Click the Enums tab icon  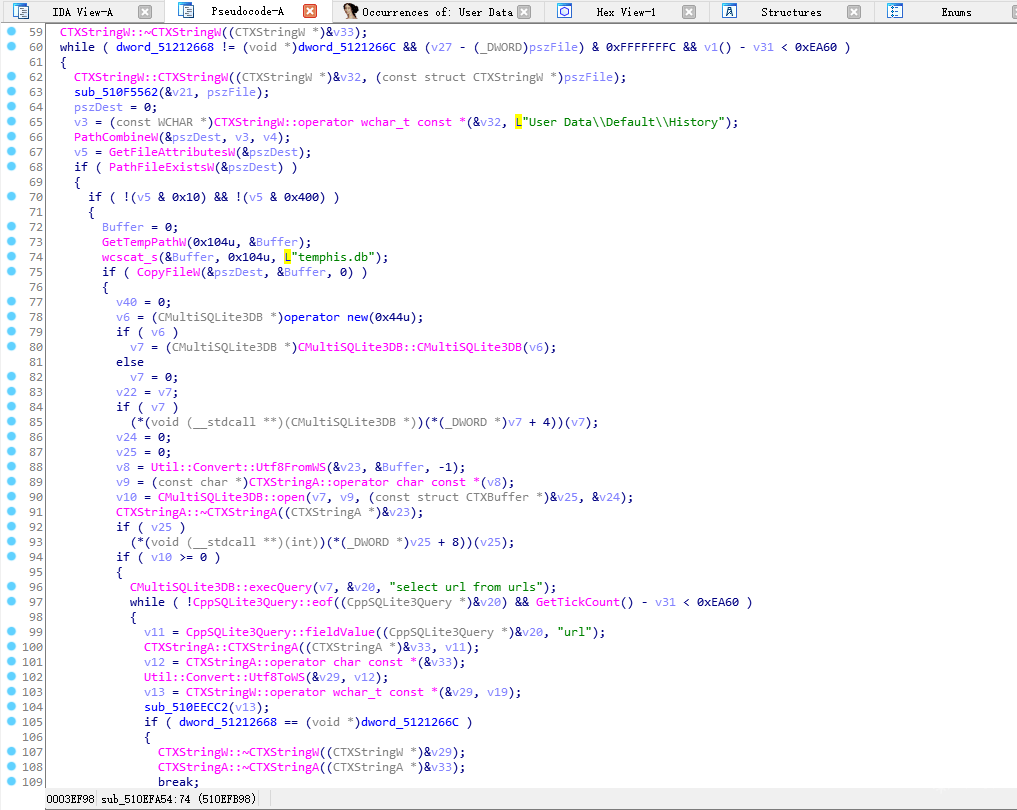click(894, 11)
